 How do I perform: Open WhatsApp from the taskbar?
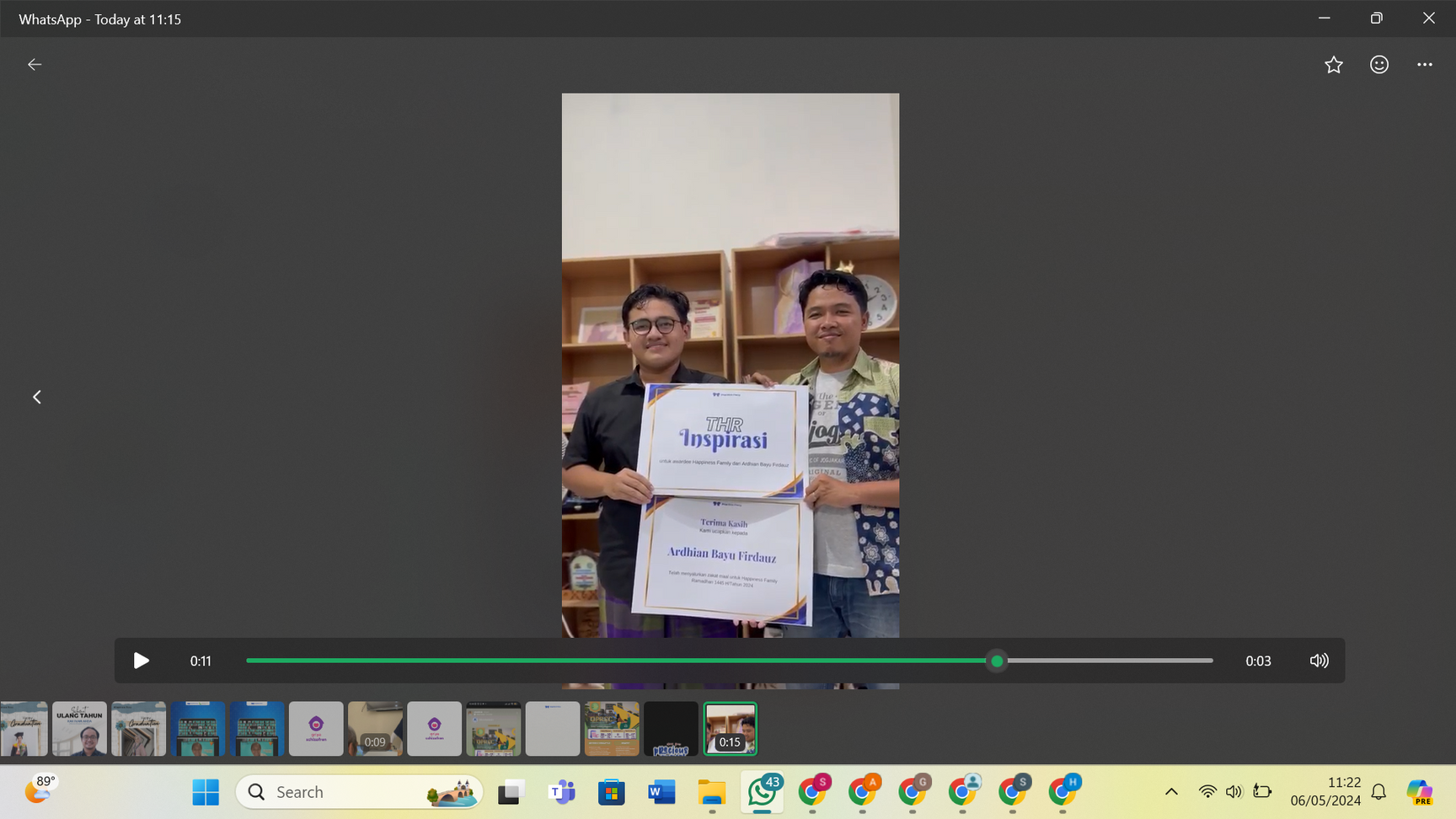click(x=763, y=792)
